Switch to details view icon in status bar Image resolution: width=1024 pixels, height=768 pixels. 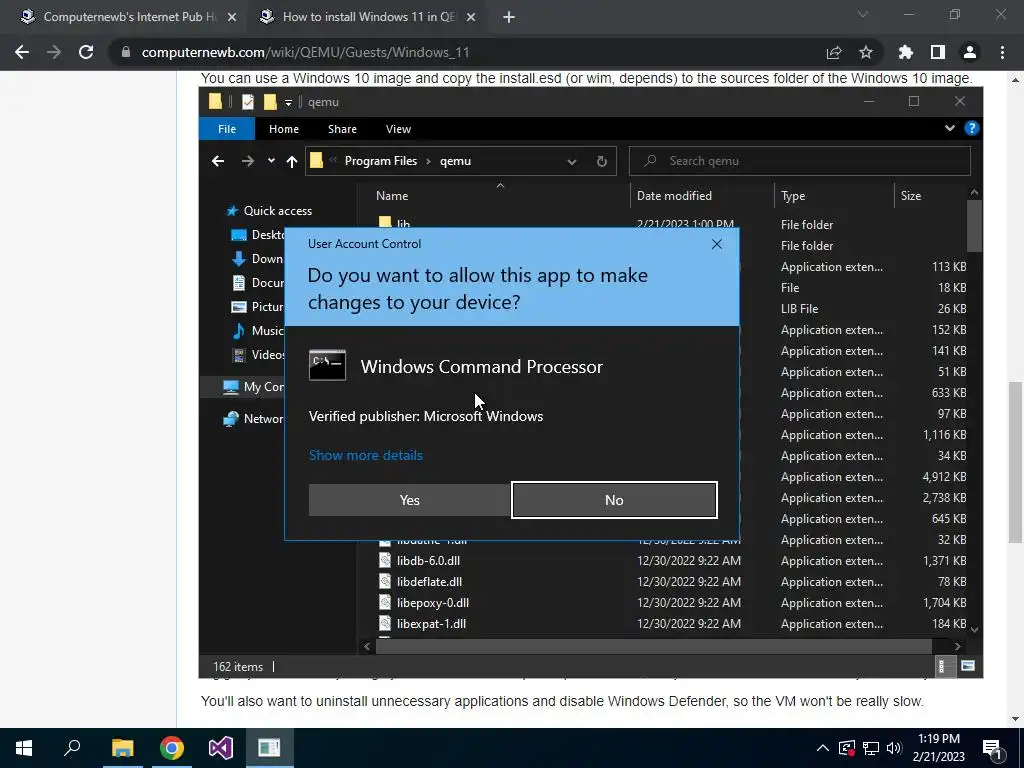[941, 666]
